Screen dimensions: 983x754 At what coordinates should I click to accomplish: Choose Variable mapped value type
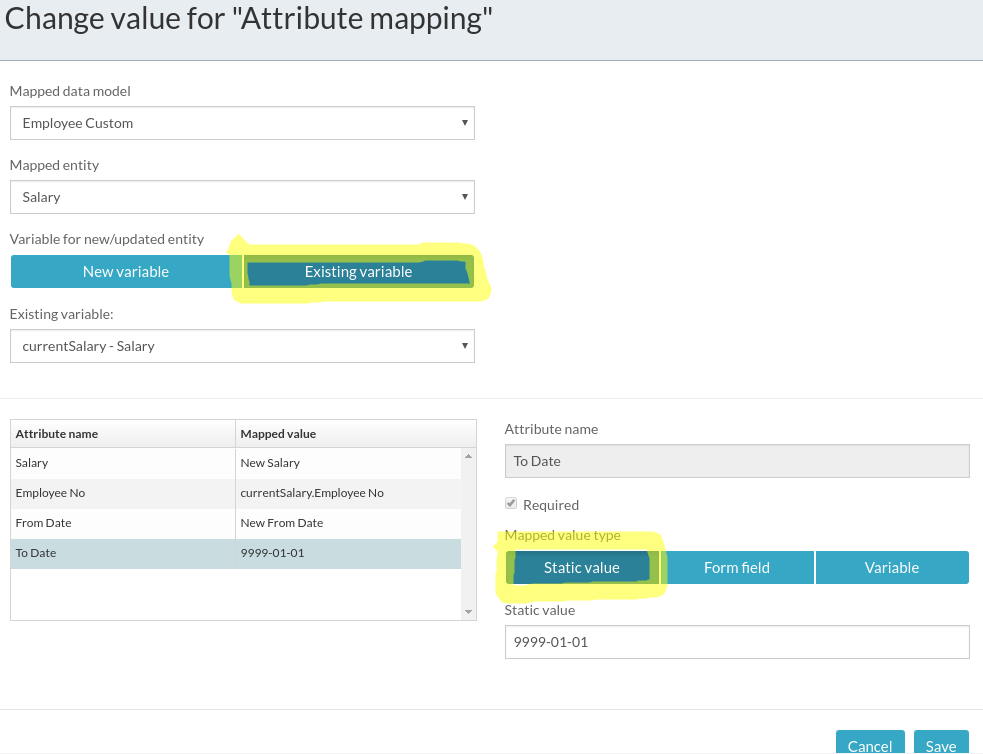coord(892,567)
